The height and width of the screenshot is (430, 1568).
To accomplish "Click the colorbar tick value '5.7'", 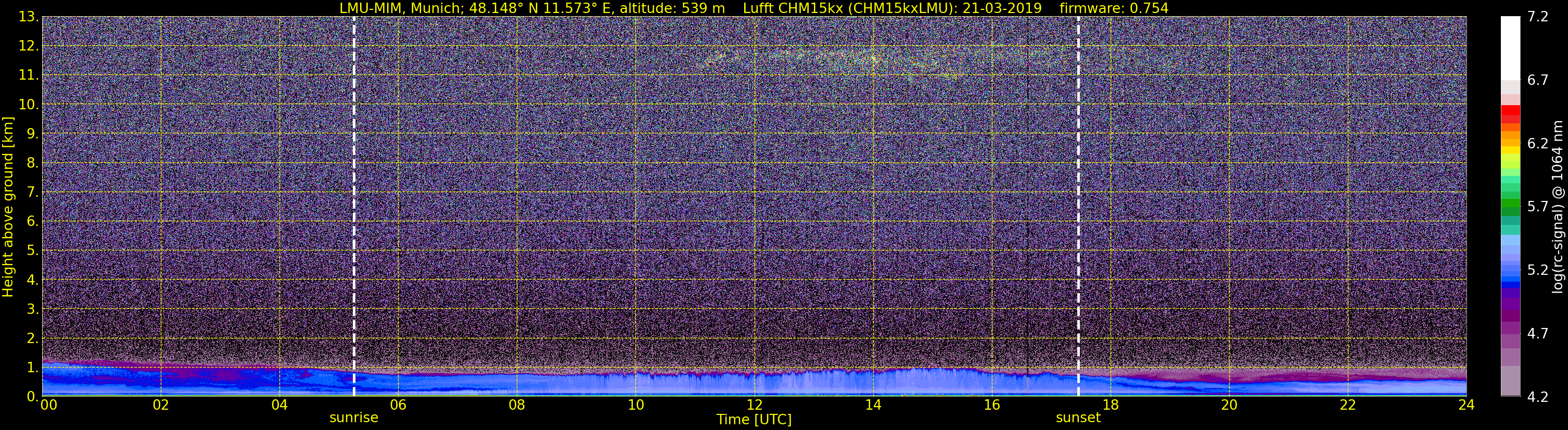I will [1538, 207].
